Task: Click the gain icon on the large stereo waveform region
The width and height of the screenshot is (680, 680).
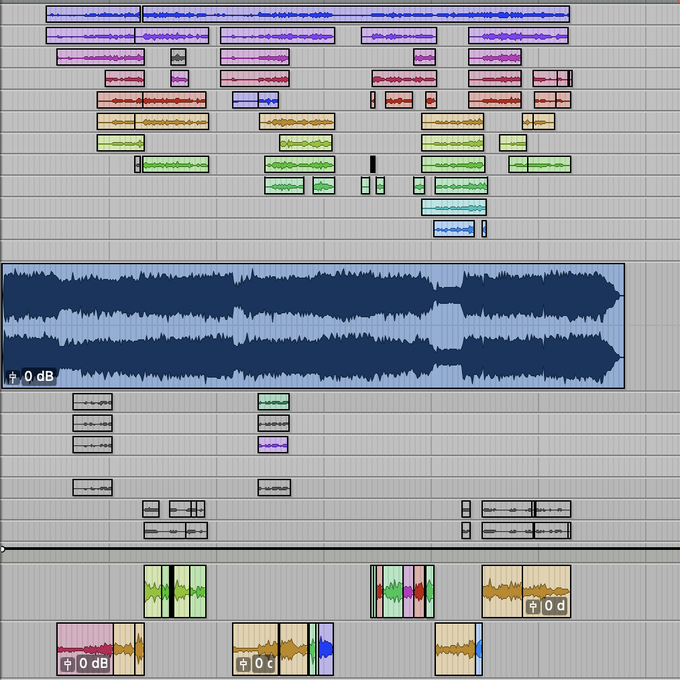Action: tap(13, 377)
